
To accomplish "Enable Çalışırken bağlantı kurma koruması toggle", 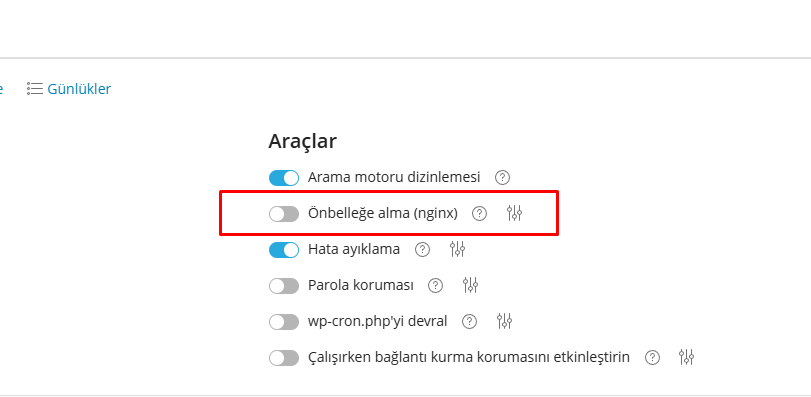I will 284,357.
